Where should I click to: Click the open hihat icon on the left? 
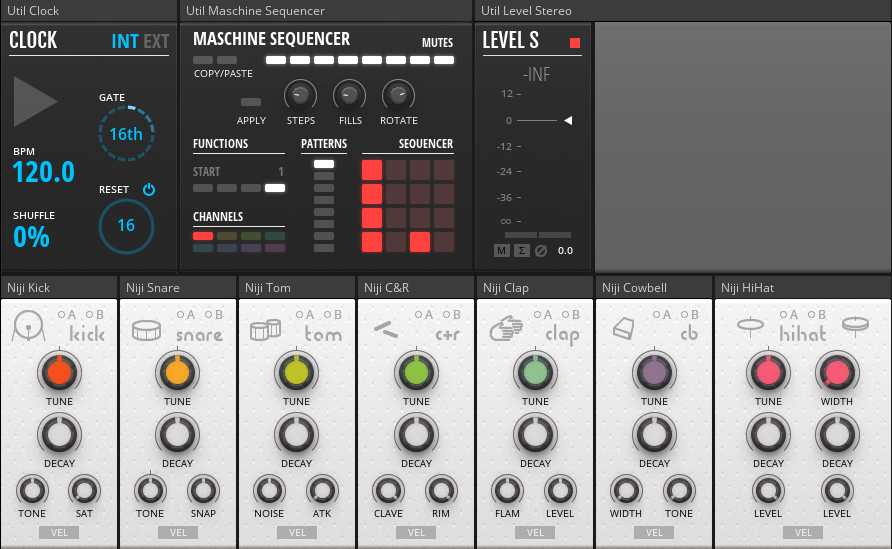750,326
